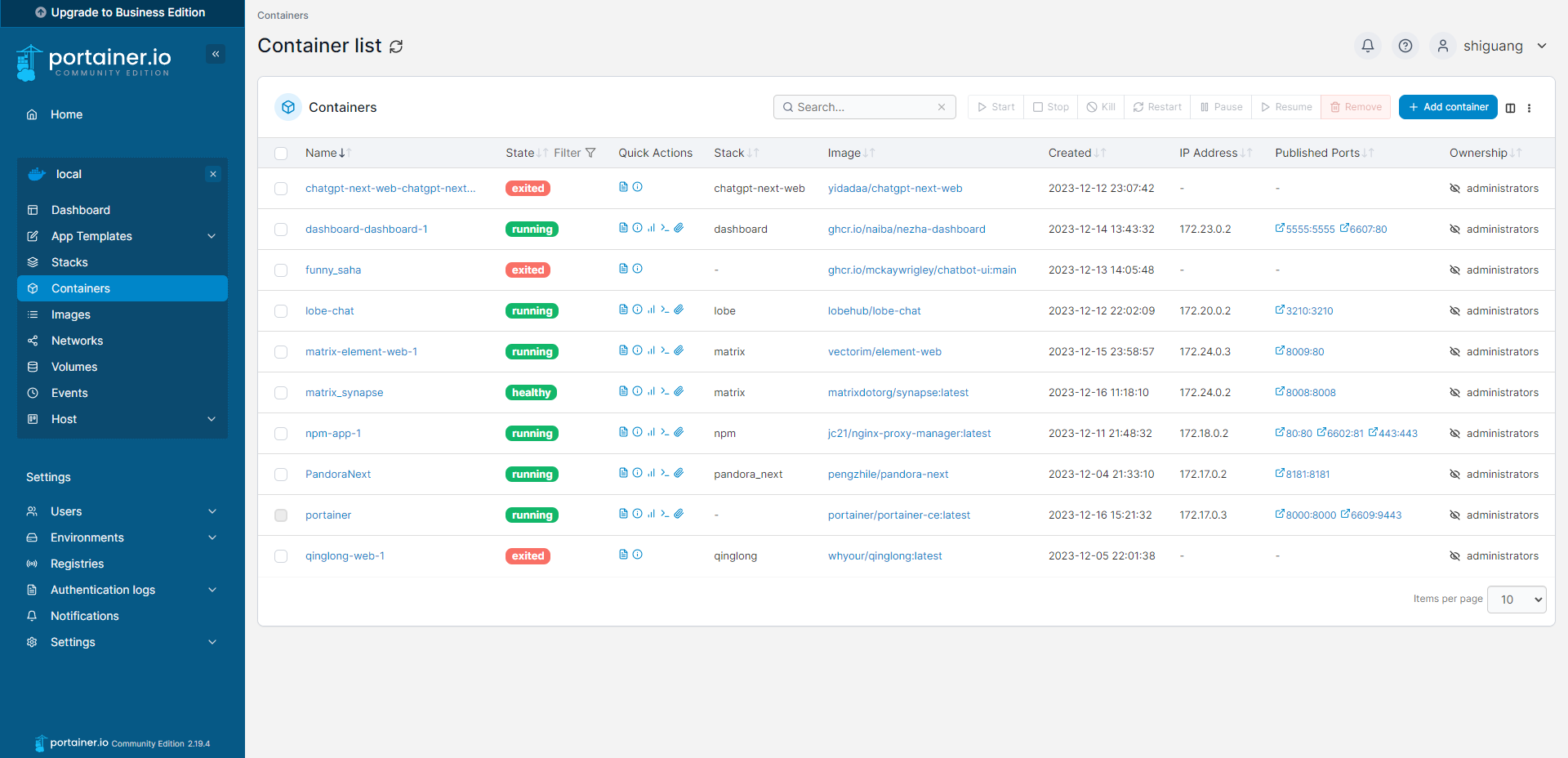This screenshot has width=1568, height=758.
Task: Go to Networks
Action: coord(122,341)
